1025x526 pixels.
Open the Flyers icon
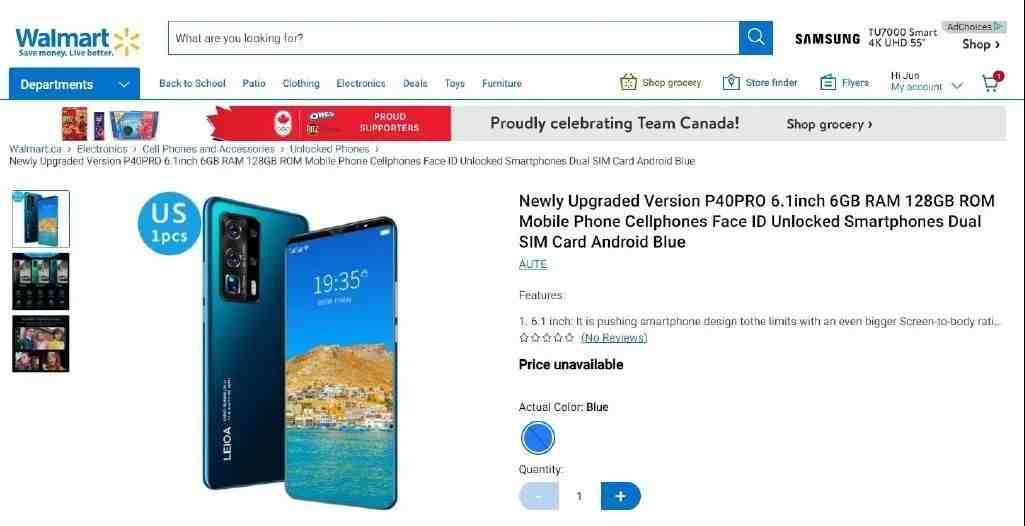tap(828, 83)
